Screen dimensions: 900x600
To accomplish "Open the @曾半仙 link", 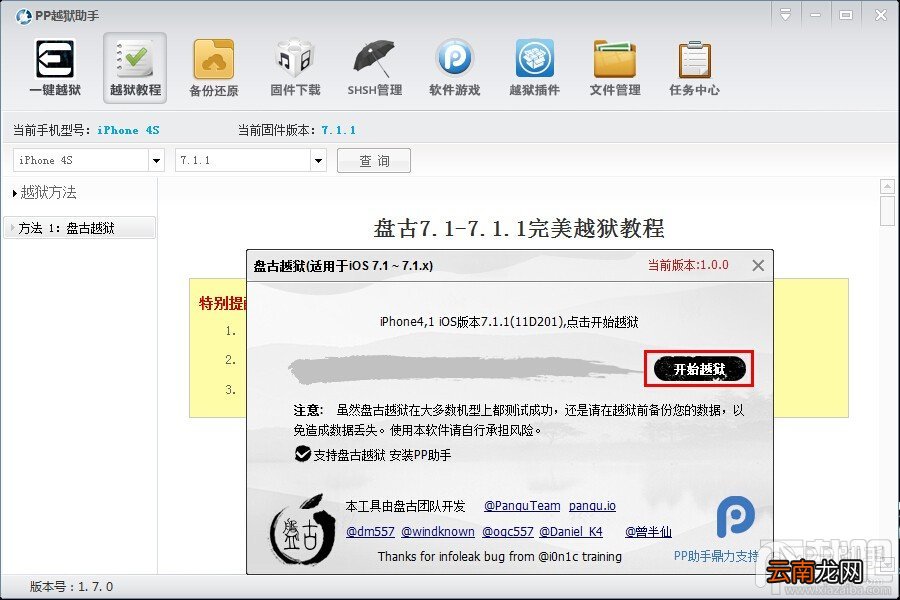I will pyautogui.click(x=649, y=532).
